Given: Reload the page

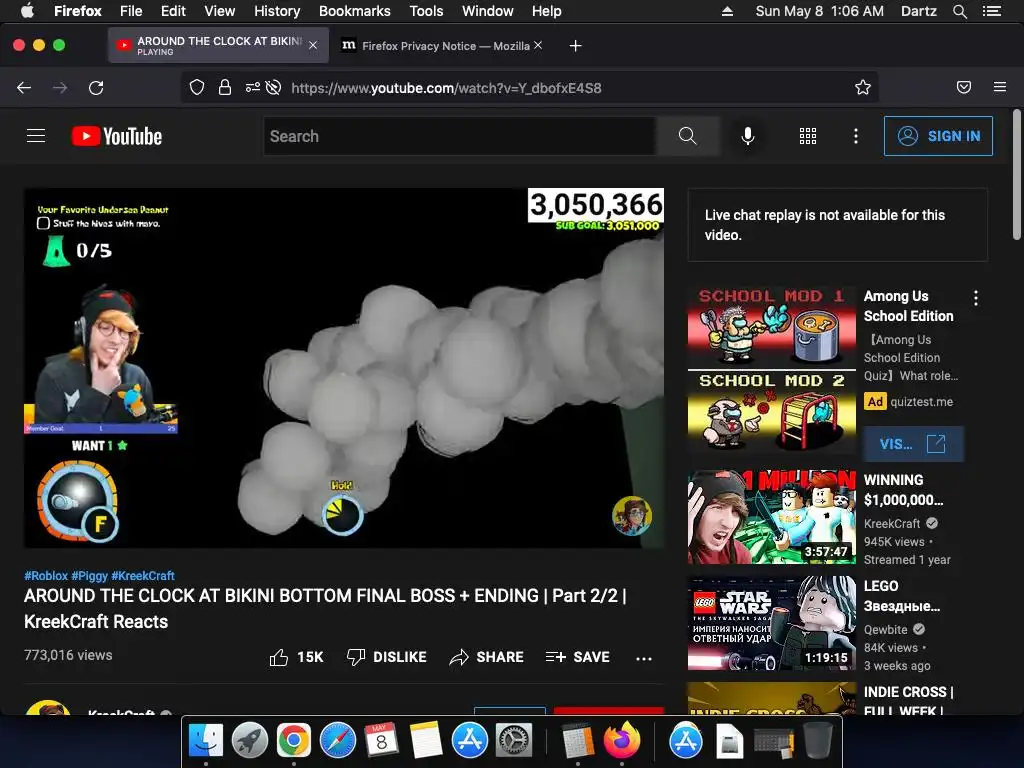Looking at the screenshot, I should click(96, 88).
